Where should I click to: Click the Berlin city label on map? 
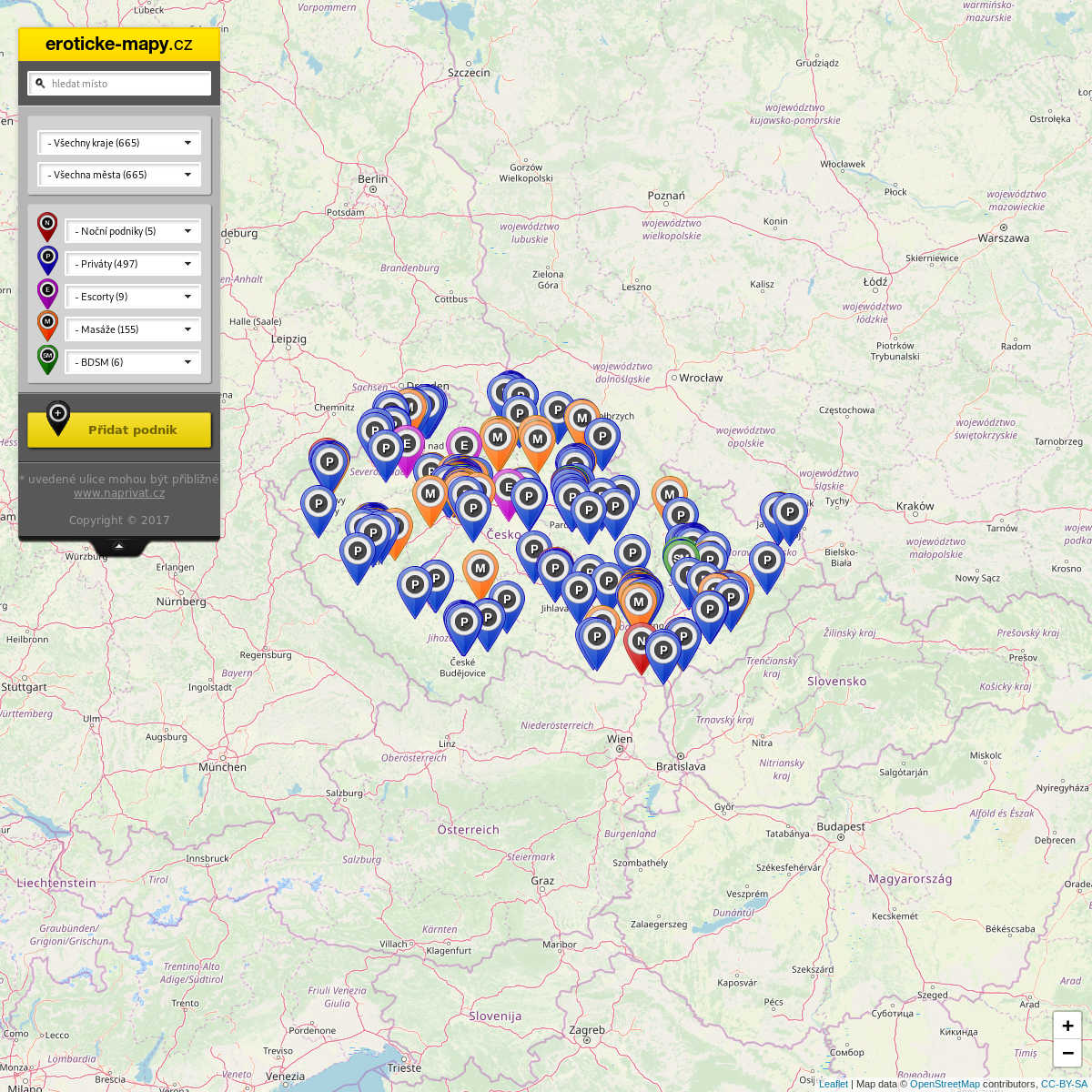coord(373,179)
